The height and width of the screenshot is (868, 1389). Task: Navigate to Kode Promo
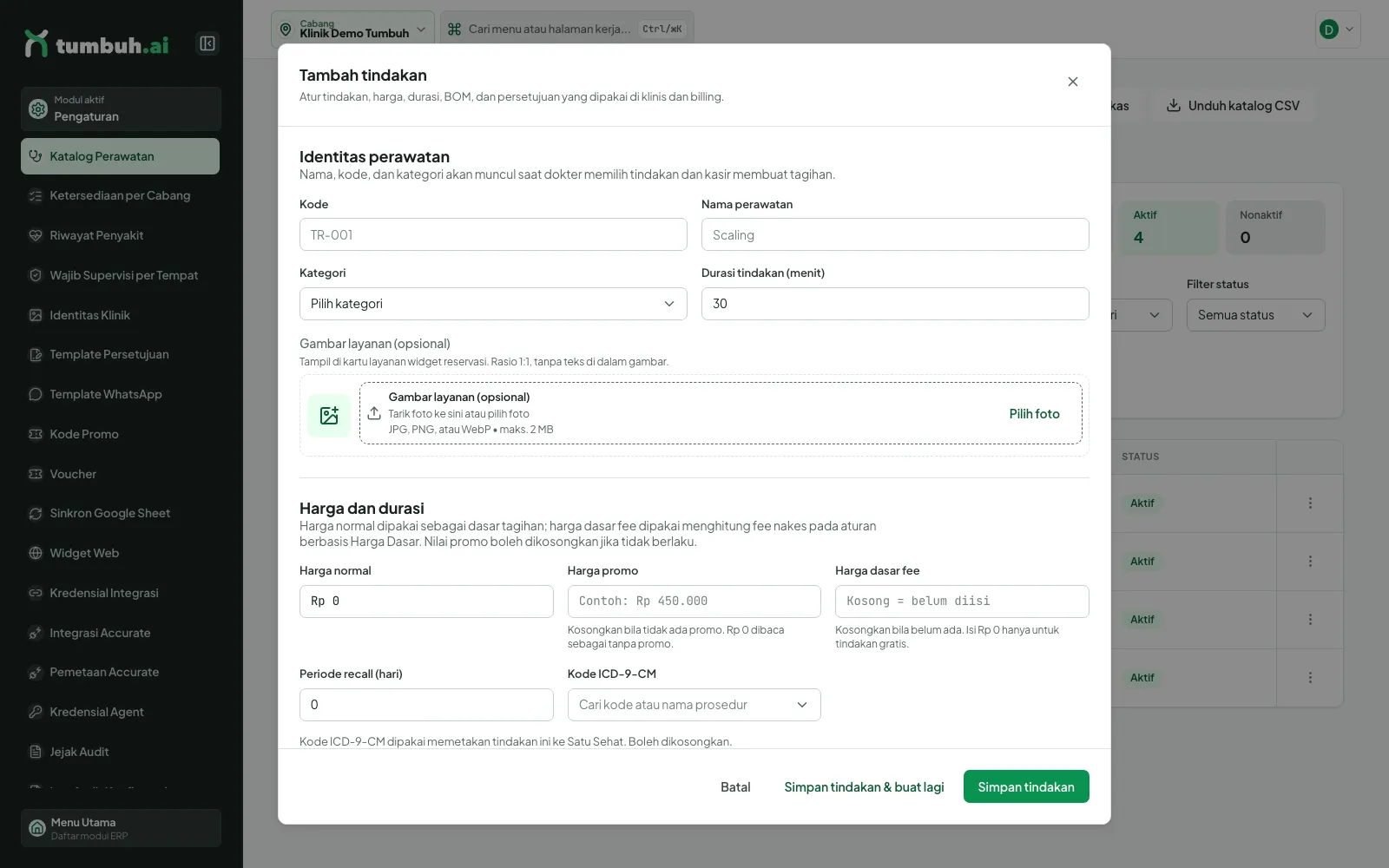pyautogui.click(x=120, y=434)
